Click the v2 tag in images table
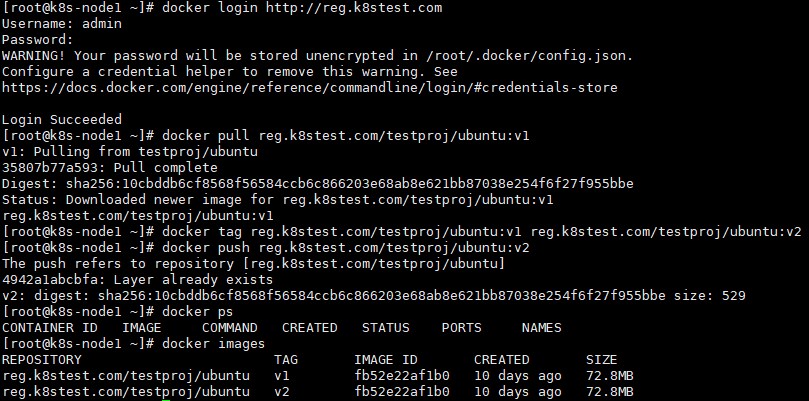 pos(281,391)
